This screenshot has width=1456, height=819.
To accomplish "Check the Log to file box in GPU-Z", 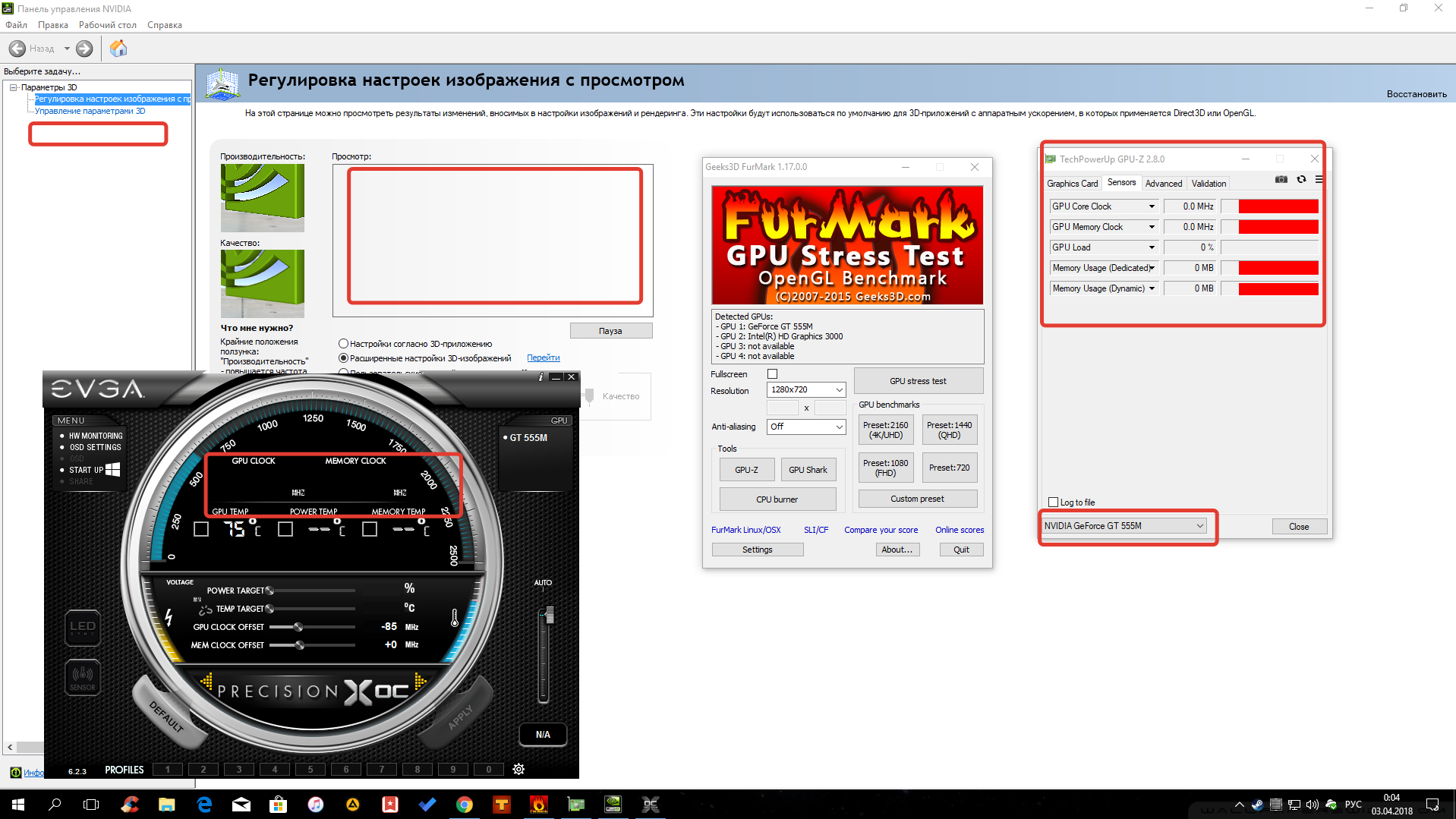I will point(1053,502).
